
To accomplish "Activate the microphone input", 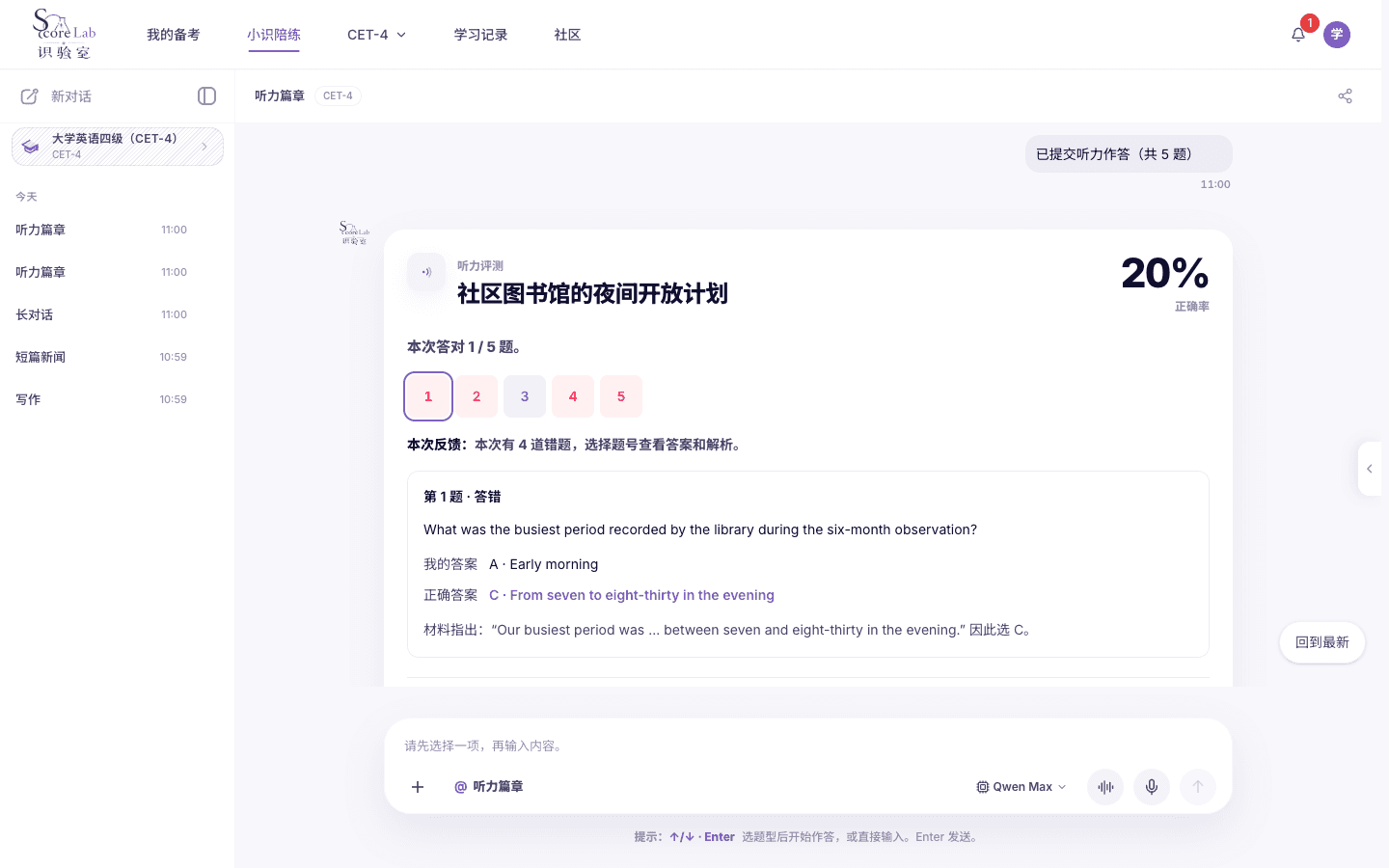I will click(x=1152, y=787).
